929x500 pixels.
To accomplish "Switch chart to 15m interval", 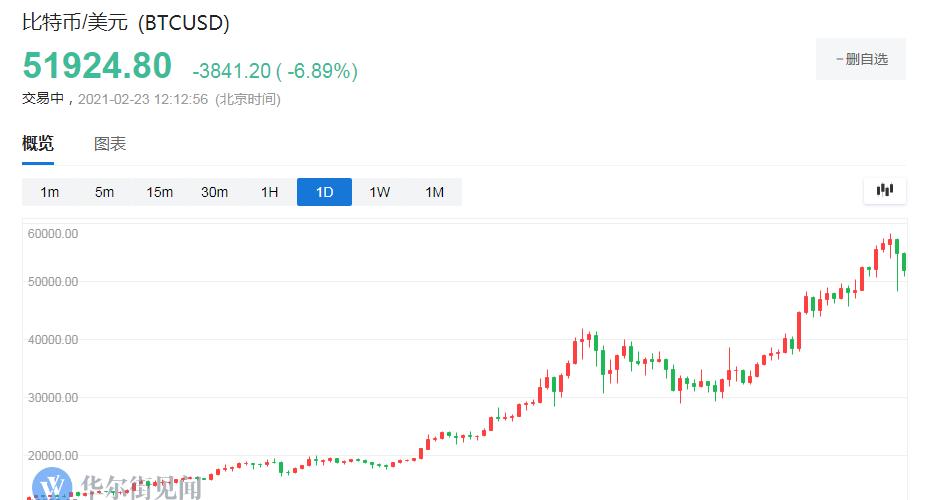I will [x=159, y=192].
